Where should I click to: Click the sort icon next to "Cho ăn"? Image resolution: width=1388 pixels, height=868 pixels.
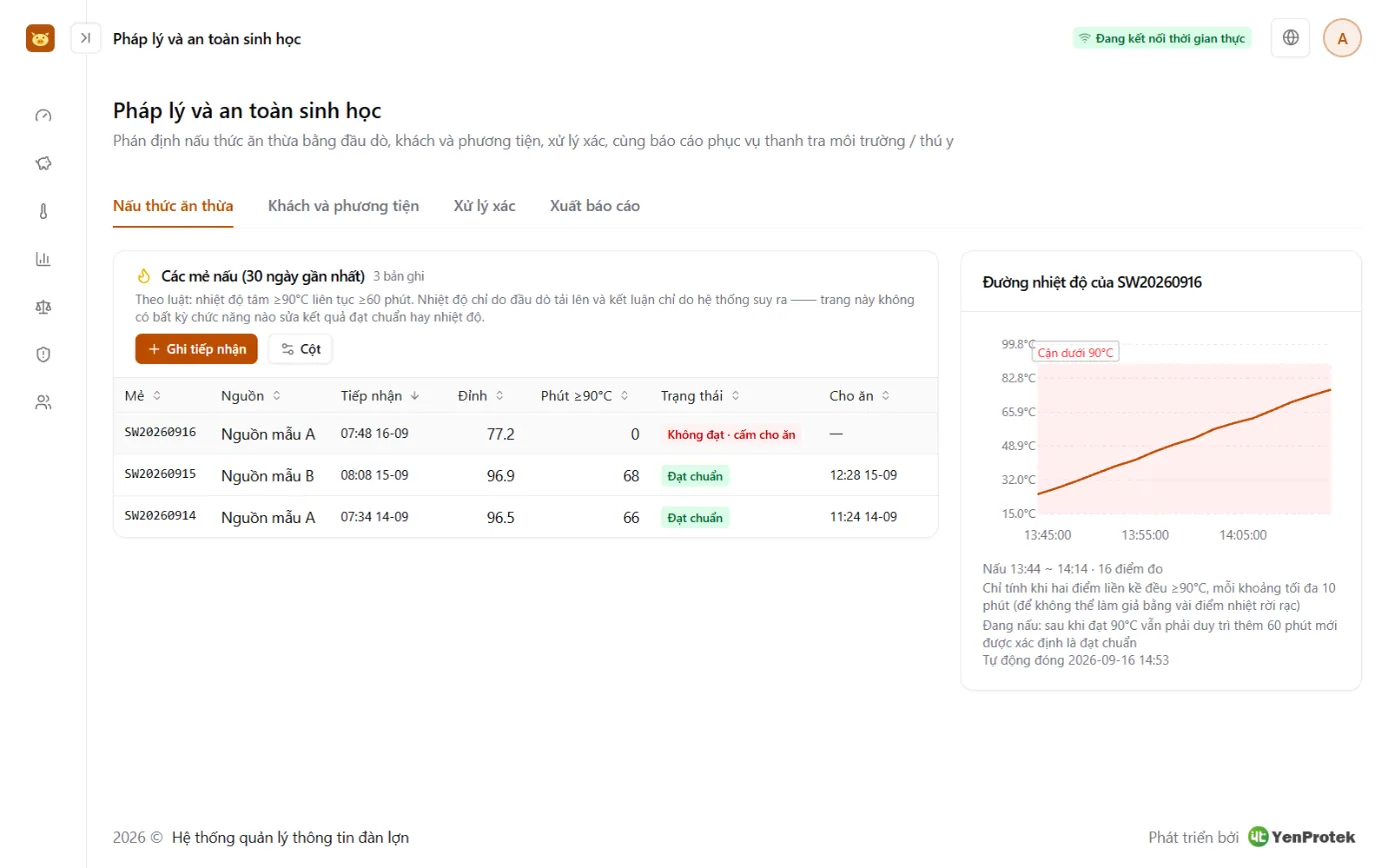coord(886,396)
